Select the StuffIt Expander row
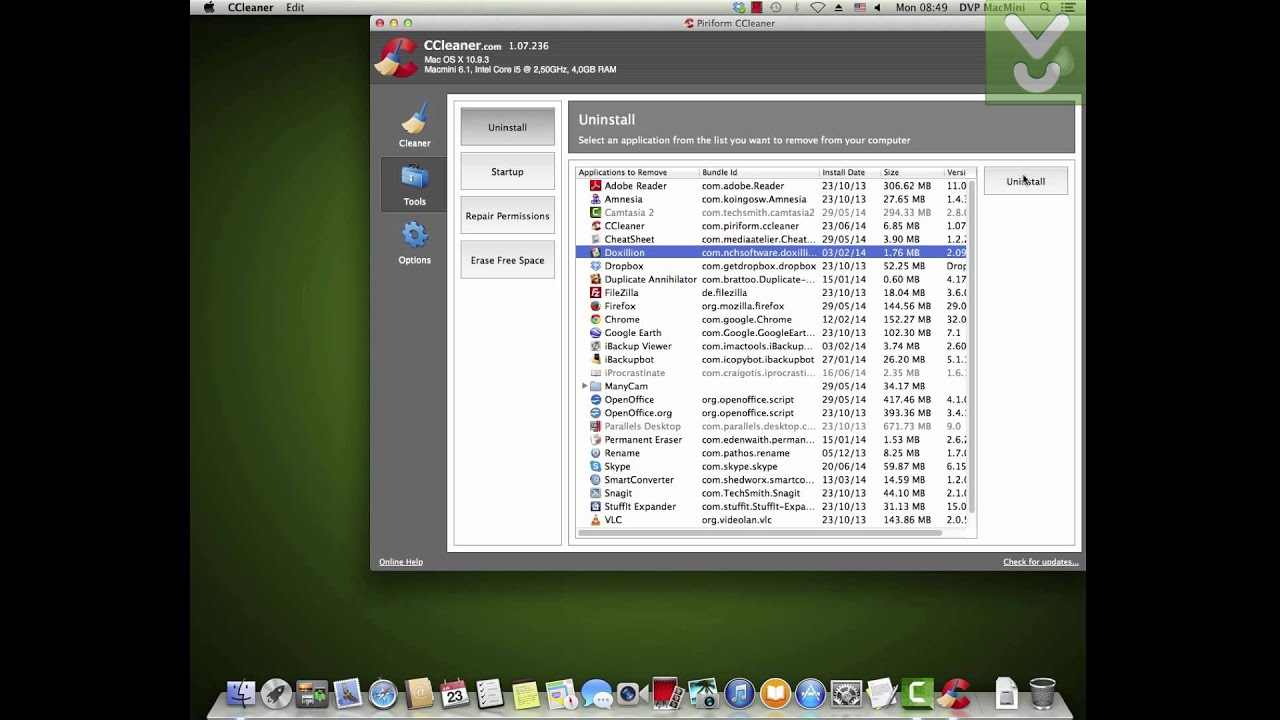This screenshot has height=720, width=1280. tap(771, 507)
